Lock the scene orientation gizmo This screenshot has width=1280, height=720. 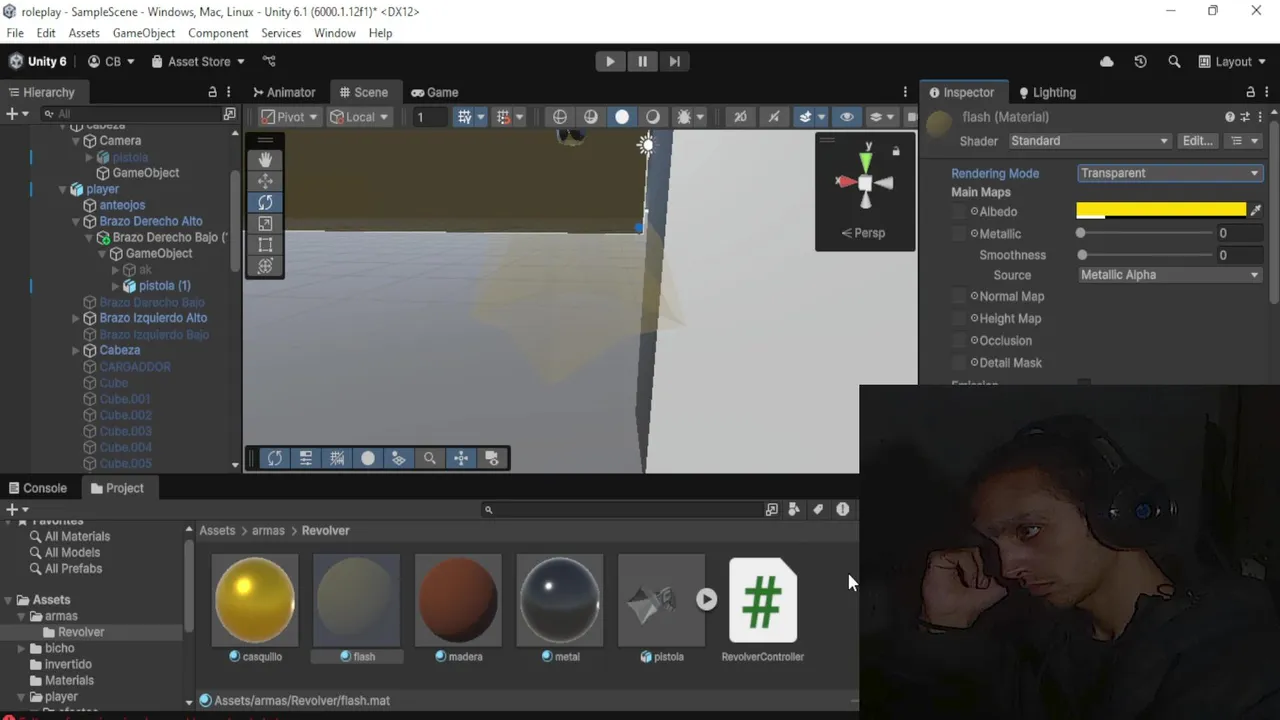point(896,151)
